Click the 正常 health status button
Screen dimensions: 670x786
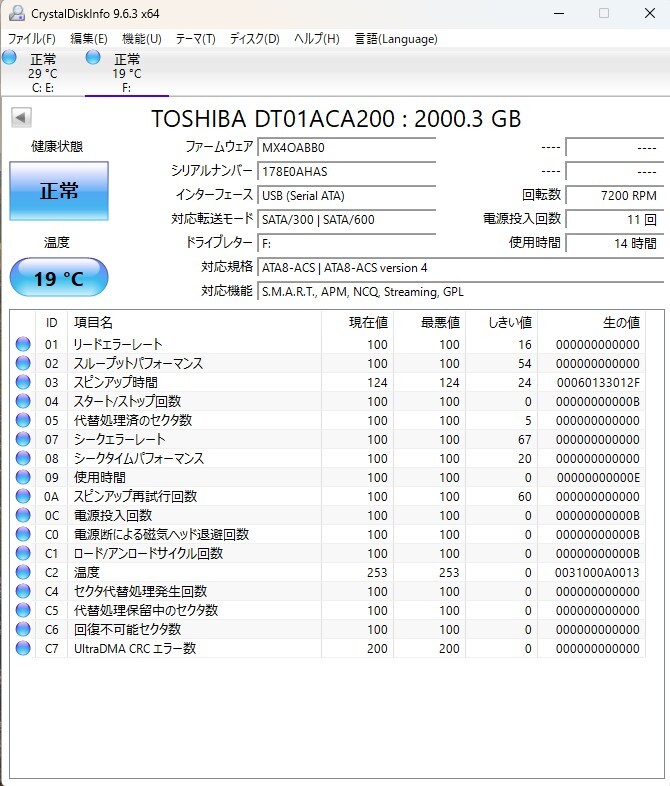coord(59,191)
